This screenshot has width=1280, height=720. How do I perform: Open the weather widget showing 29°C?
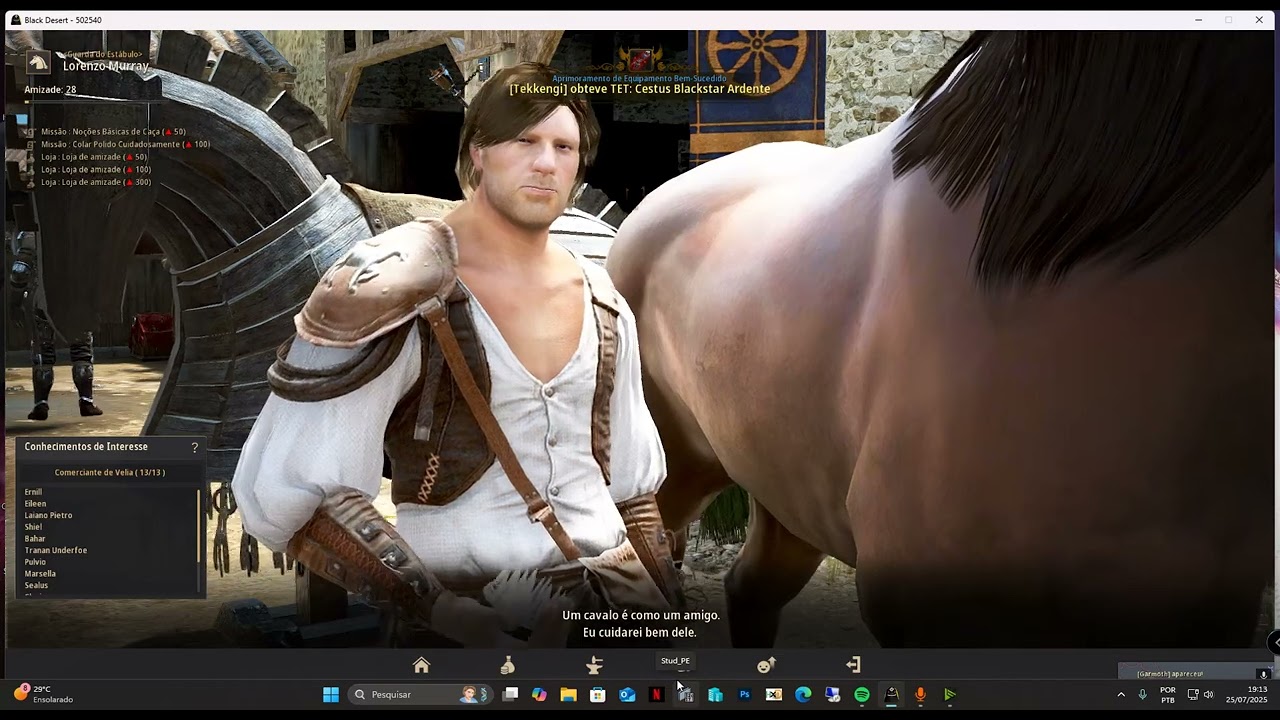pyautogui.click(x=45, y=694)
